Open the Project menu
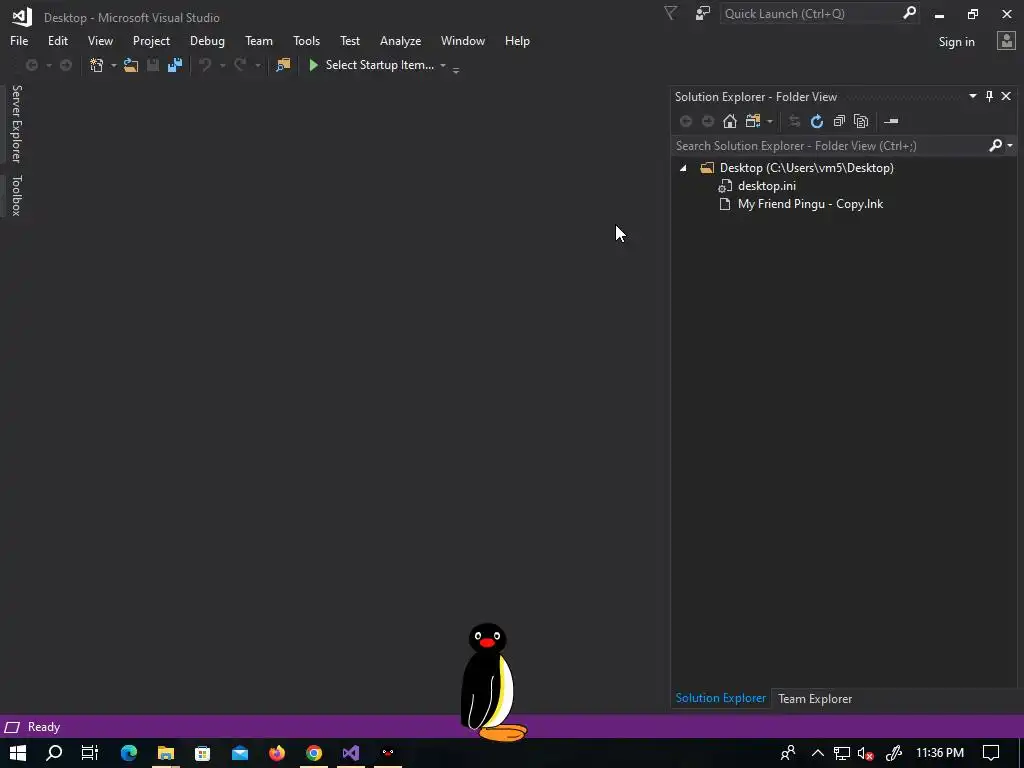The width and height of the screenshot is (1024, 768). click(x=151, y=40)
